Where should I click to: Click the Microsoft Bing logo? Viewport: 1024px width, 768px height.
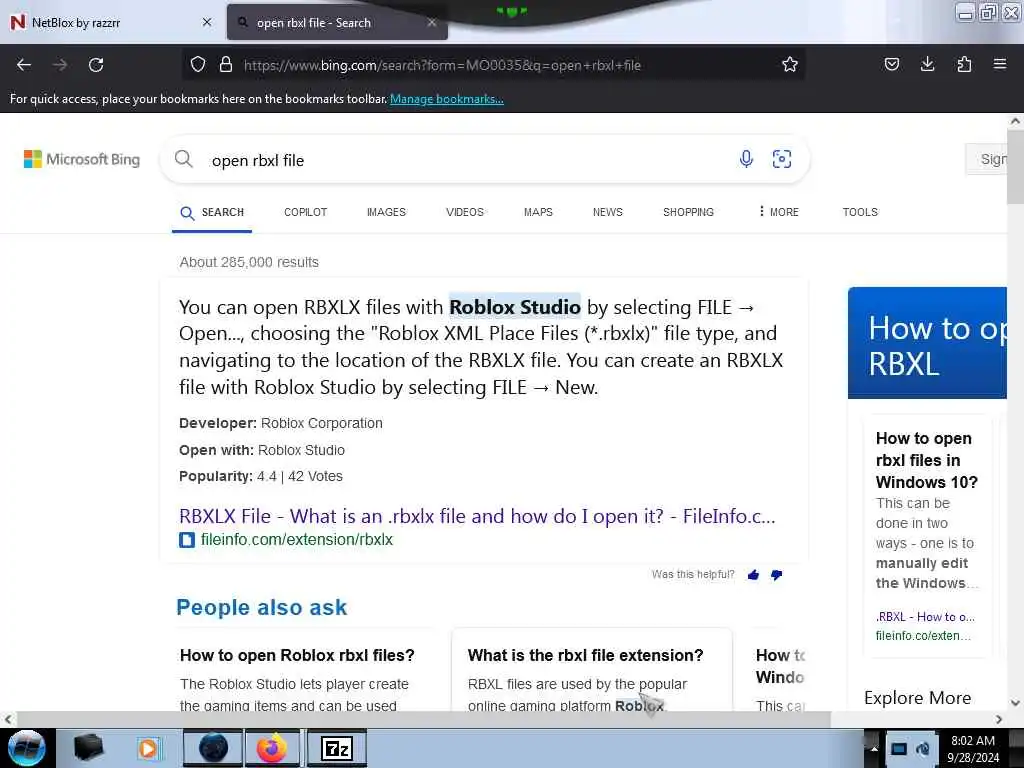[82, 159]
